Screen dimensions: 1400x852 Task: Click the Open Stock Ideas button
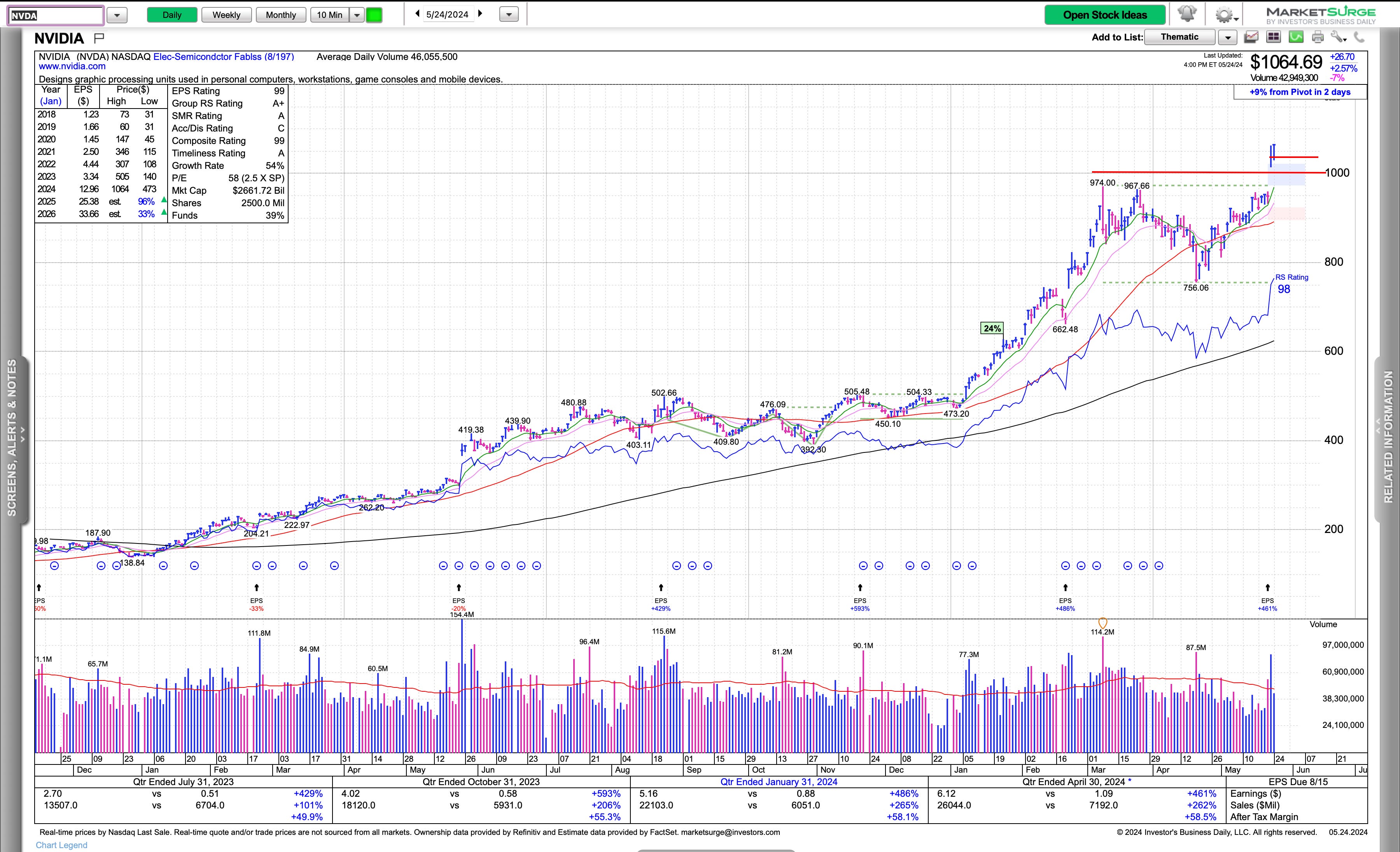(1104, 15)
